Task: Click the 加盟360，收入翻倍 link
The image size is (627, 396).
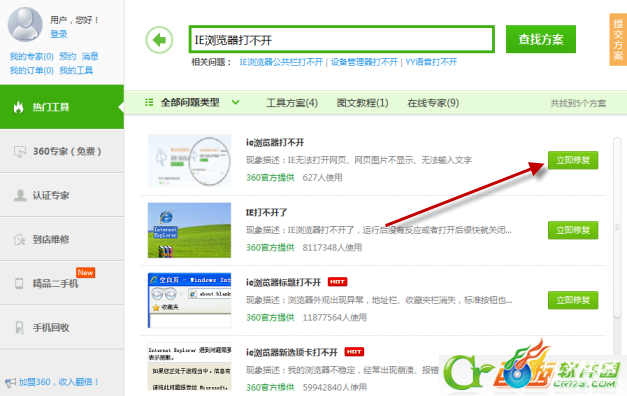Action: pos(58,382)
